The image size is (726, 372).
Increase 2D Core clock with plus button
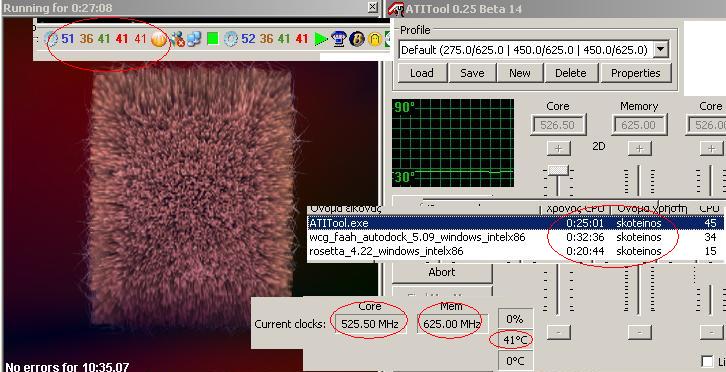click(558, 148)
